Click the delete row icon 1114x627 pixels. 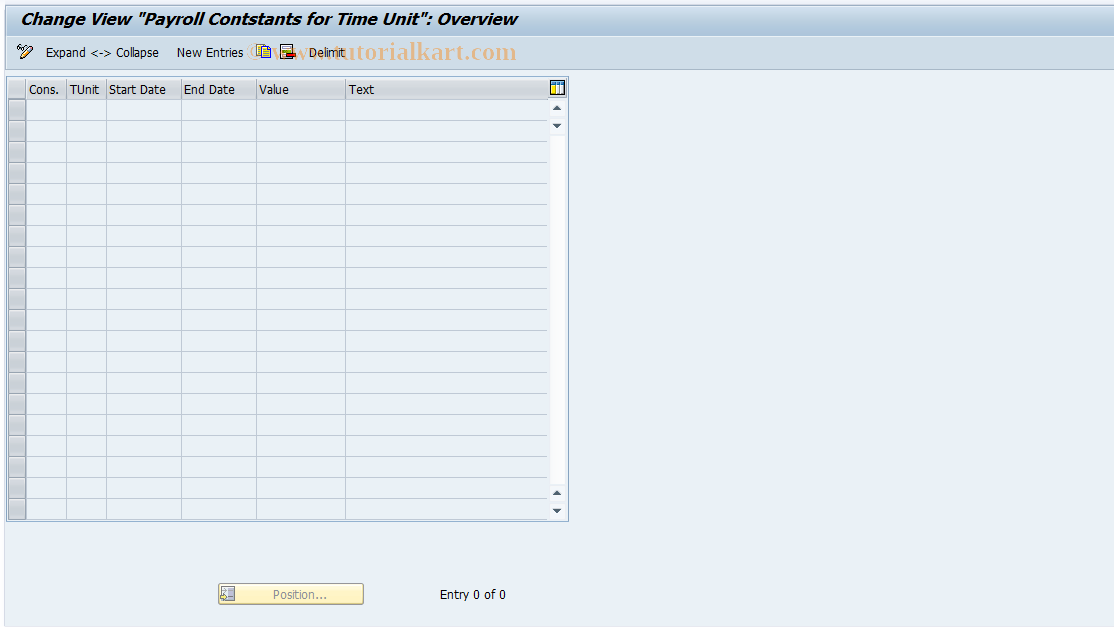[287, 52]
